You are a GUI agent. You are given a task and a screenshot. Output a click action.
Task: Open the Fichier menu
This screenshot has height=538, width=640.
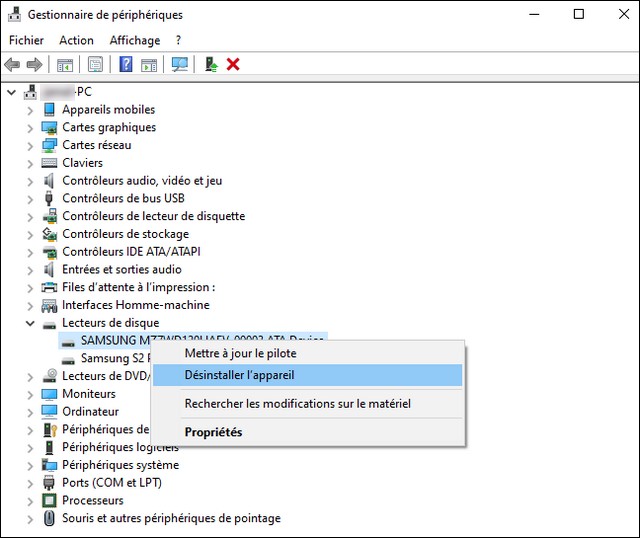(x=26, y=40)
